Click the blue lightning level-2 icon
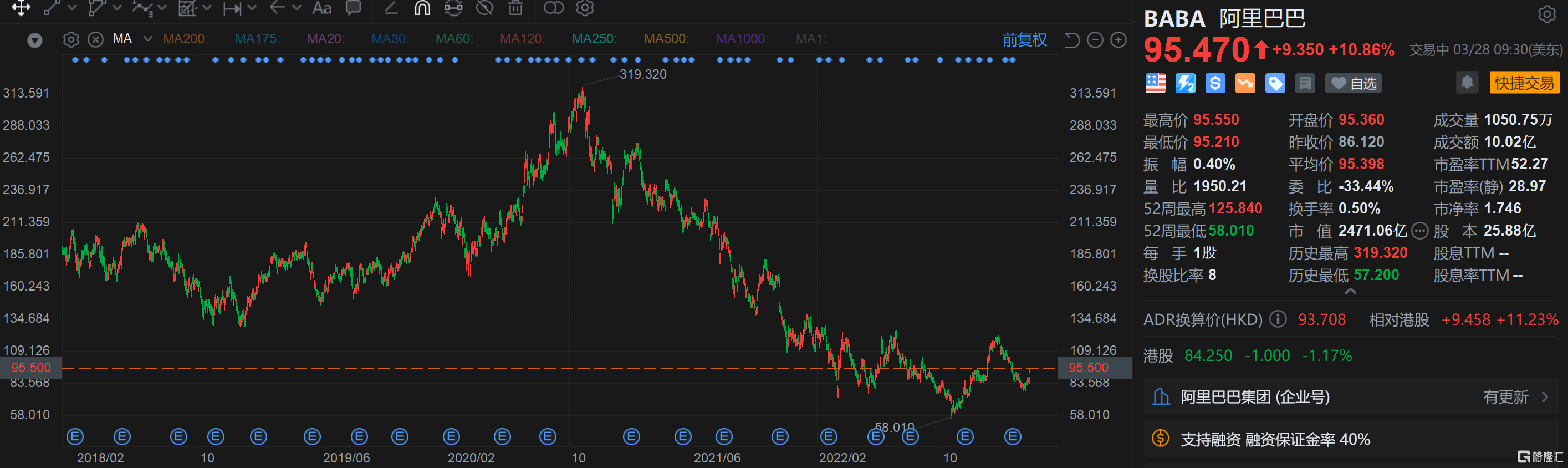Screen dimensions: 1568x468 [x=1185, y=83]
